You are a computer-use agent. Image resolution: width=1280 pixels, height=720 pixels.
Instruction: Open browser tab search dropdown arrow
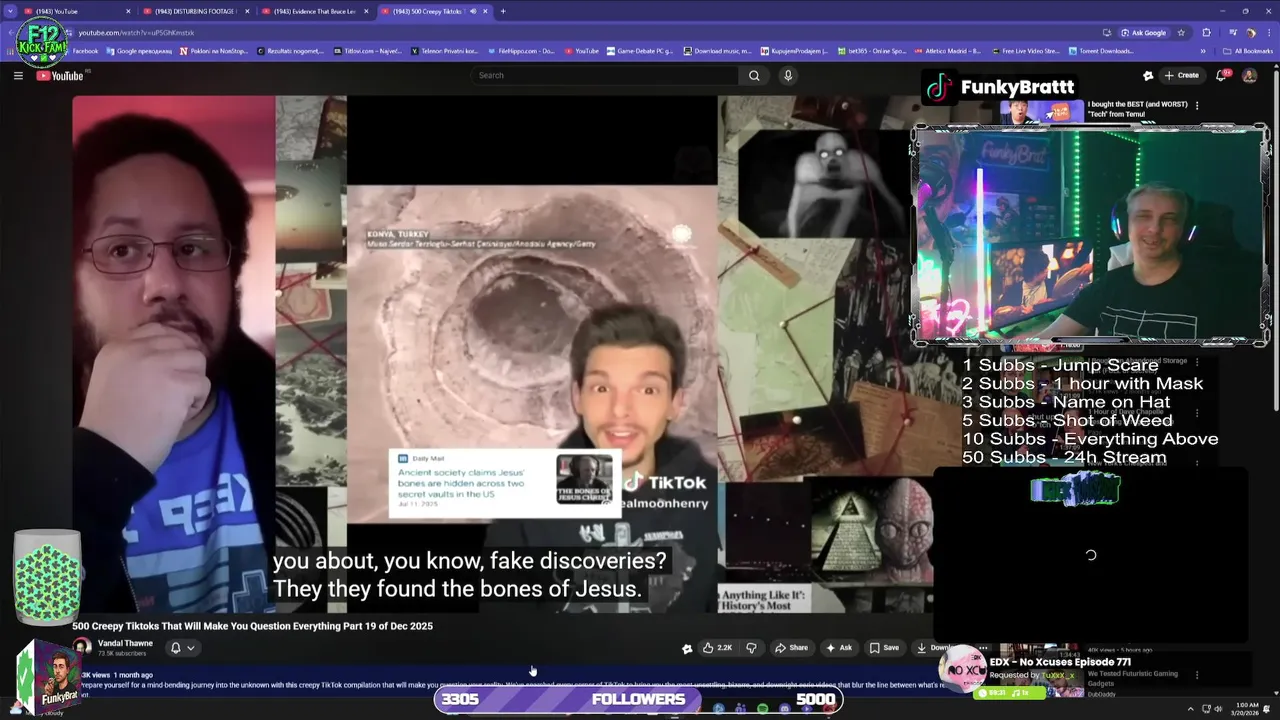point(10,11)
